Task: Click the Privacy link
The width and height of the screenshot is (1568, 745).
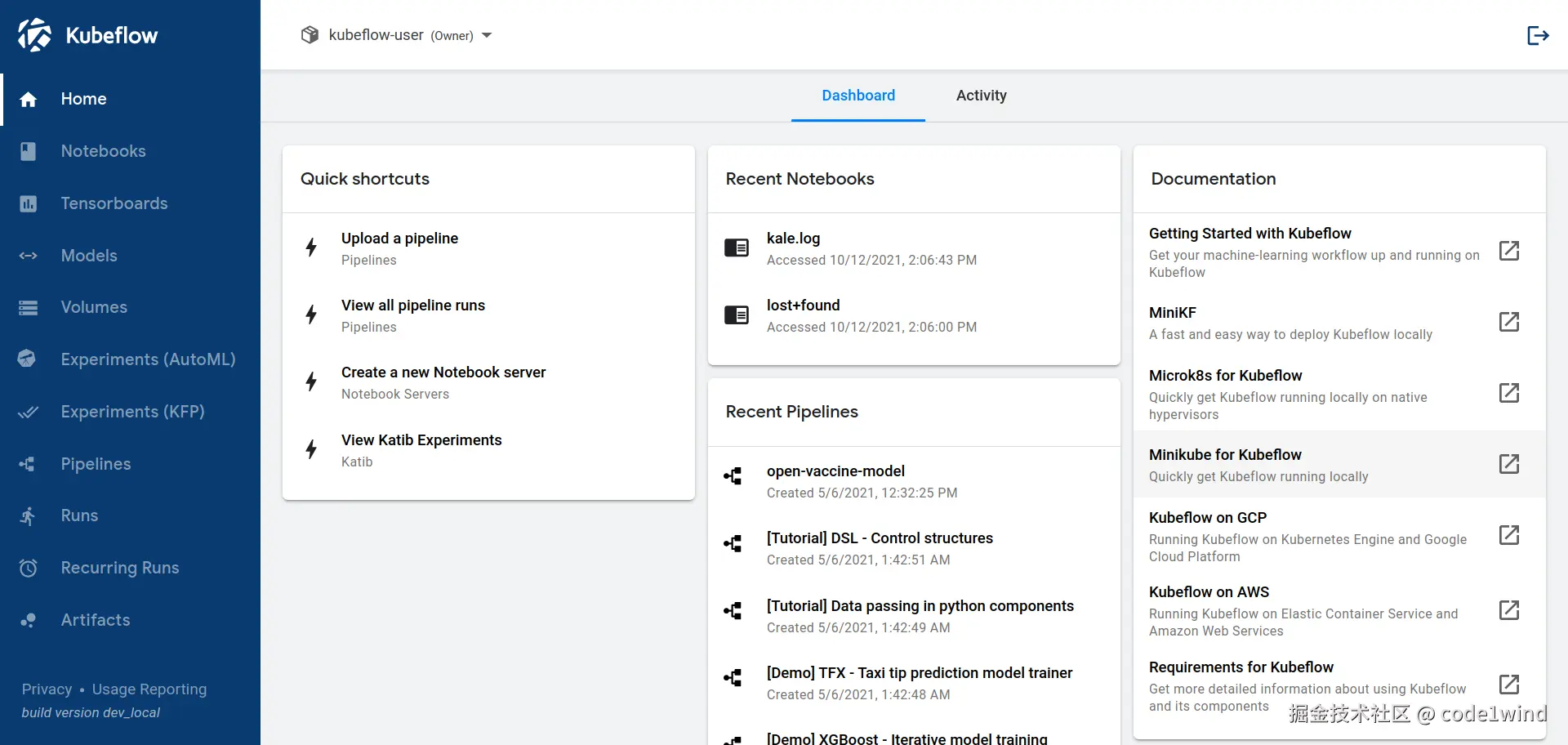Action: 47,689
